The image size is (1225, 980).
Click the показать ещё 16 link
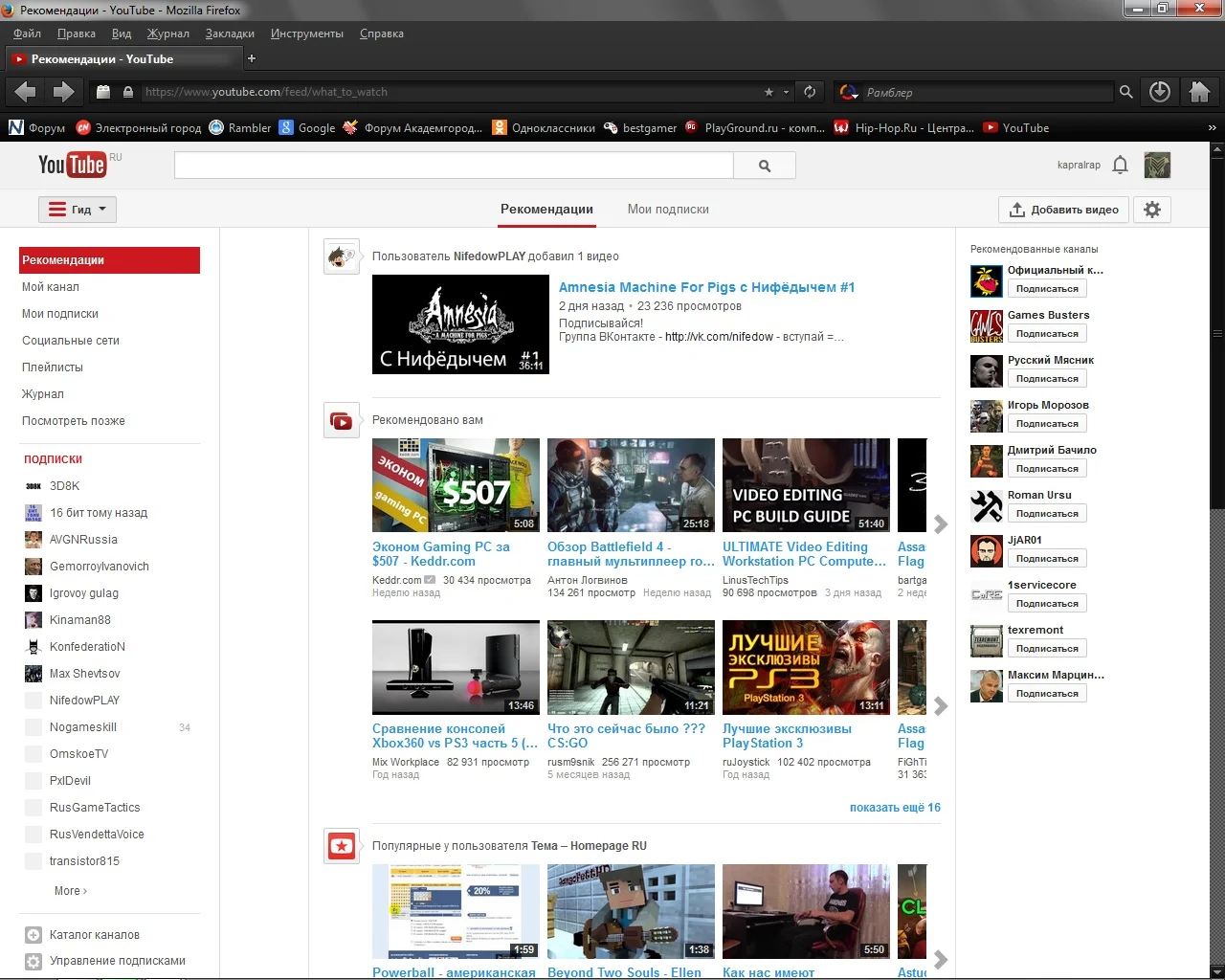(894, 808)
